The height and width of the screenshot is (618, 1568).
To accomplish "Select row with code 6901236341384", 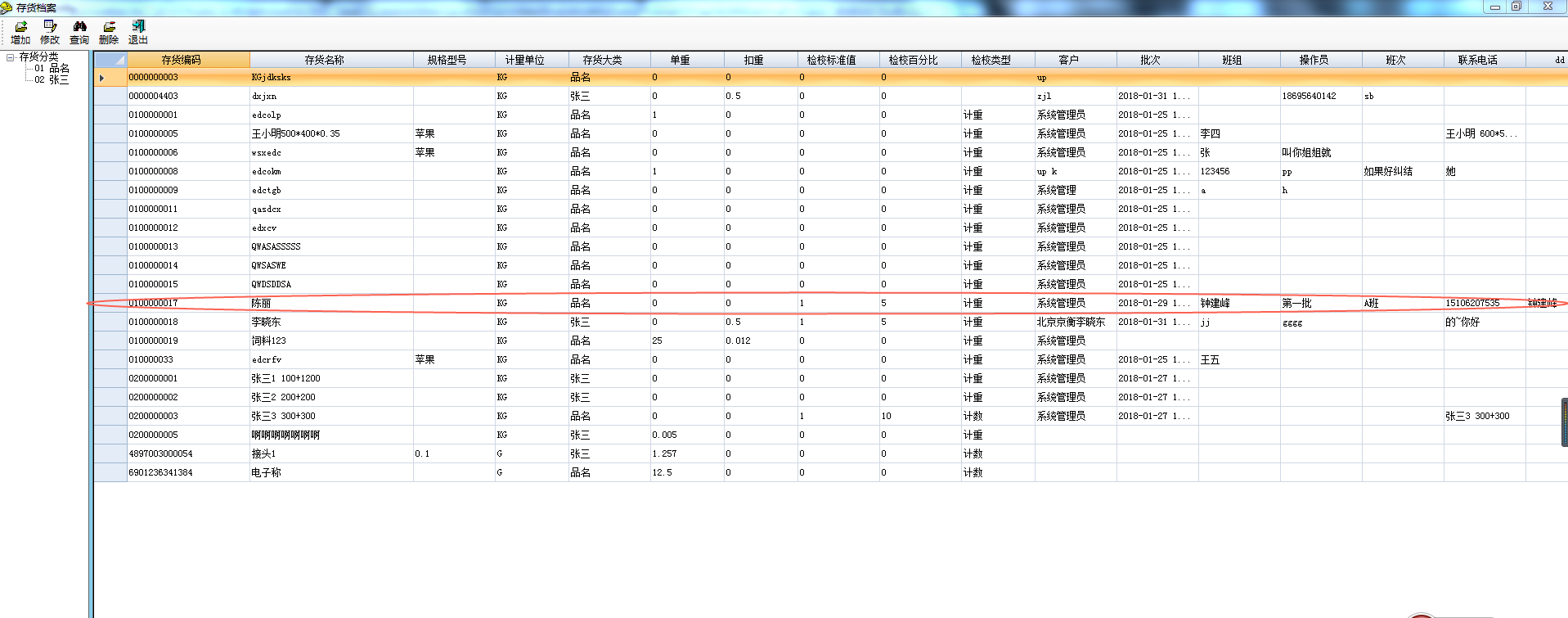I will click(x=161, y=473).
